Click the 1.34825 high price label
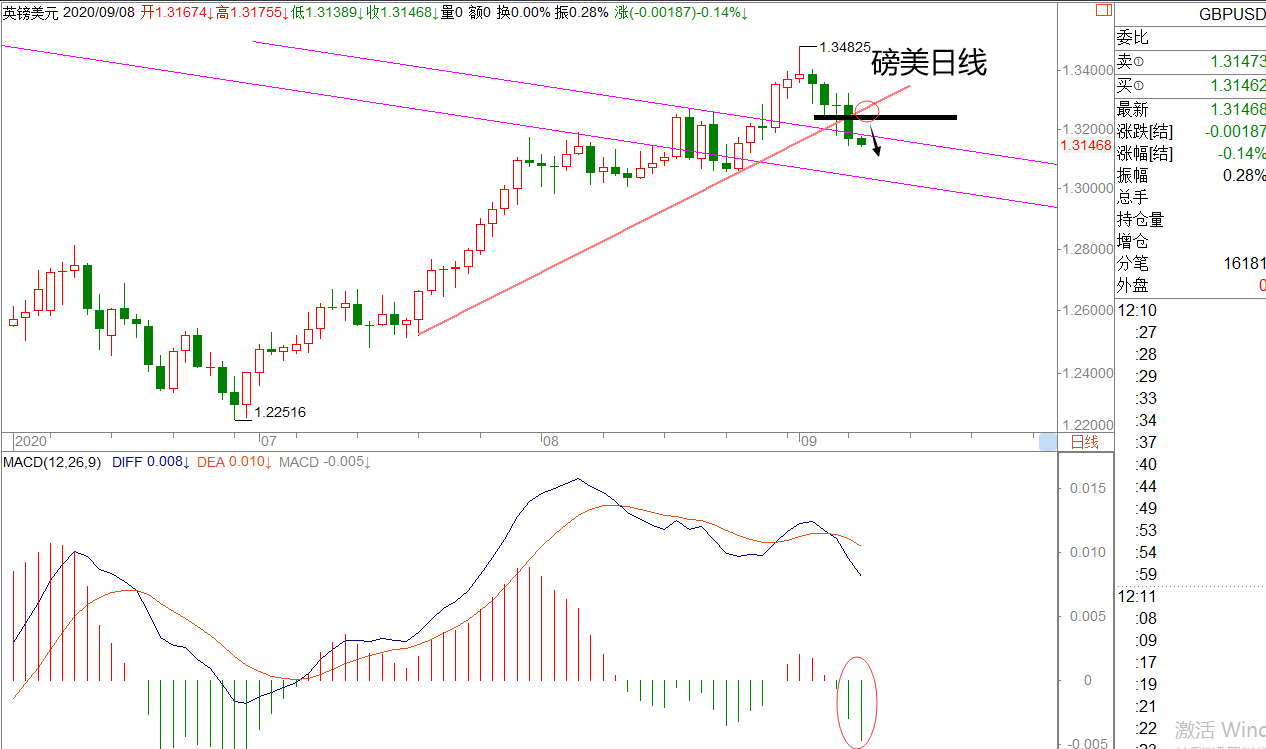This screenshot has height=749, width=1266. click(844, 47)
